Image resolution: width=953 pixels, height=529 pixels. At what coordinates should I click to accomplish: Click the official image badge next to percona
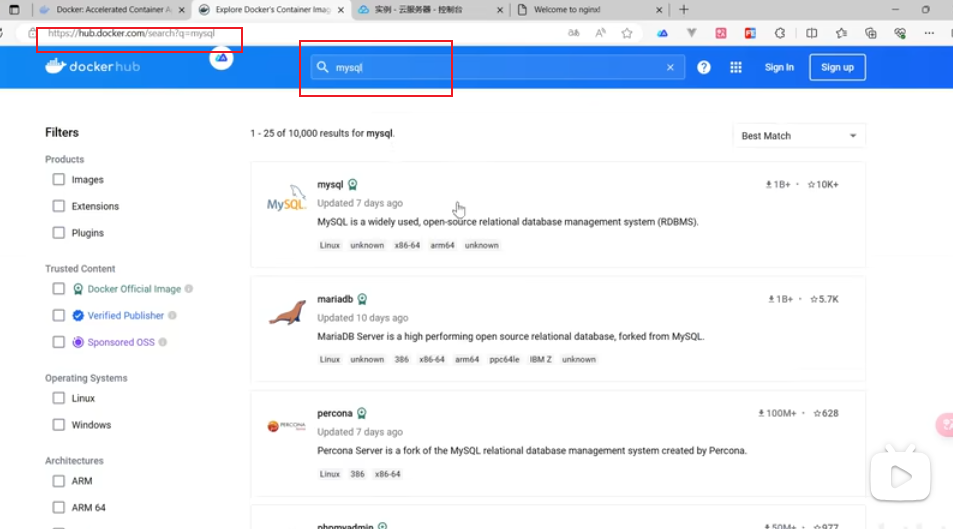coord(362,413)
